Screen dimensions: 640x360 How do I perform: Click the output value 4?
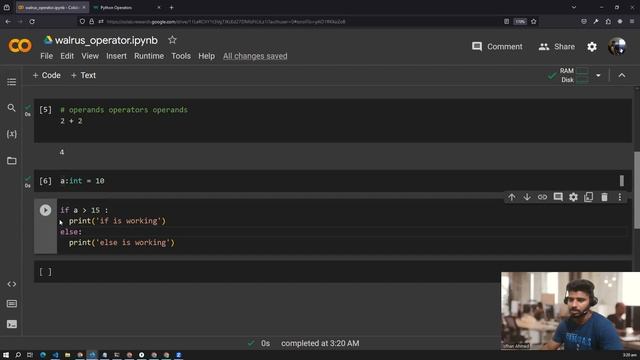(62, 152)
